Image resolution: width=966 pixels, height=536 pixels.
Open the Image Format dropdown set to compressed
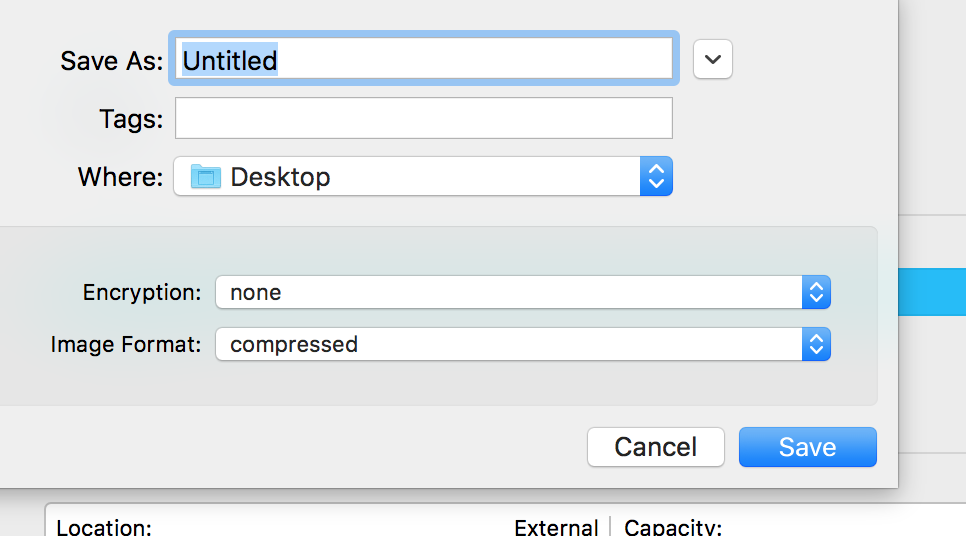click(523, 344)
